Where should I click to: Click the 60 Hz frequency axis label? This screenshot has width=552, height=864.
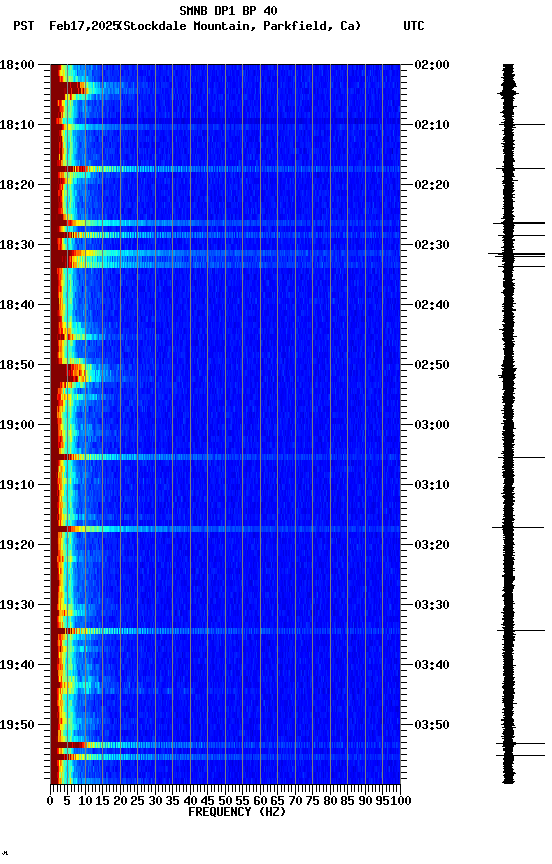click(260, 801)
